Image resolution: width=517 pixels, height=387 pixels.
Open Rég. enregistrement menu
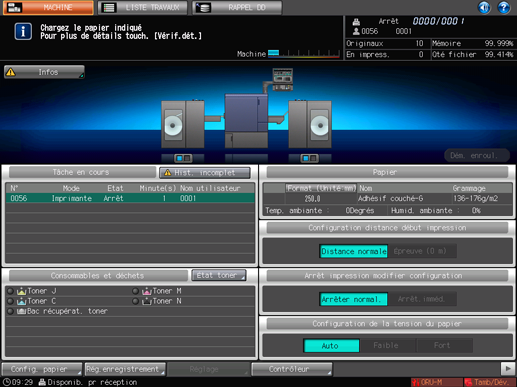click(125, 369)
